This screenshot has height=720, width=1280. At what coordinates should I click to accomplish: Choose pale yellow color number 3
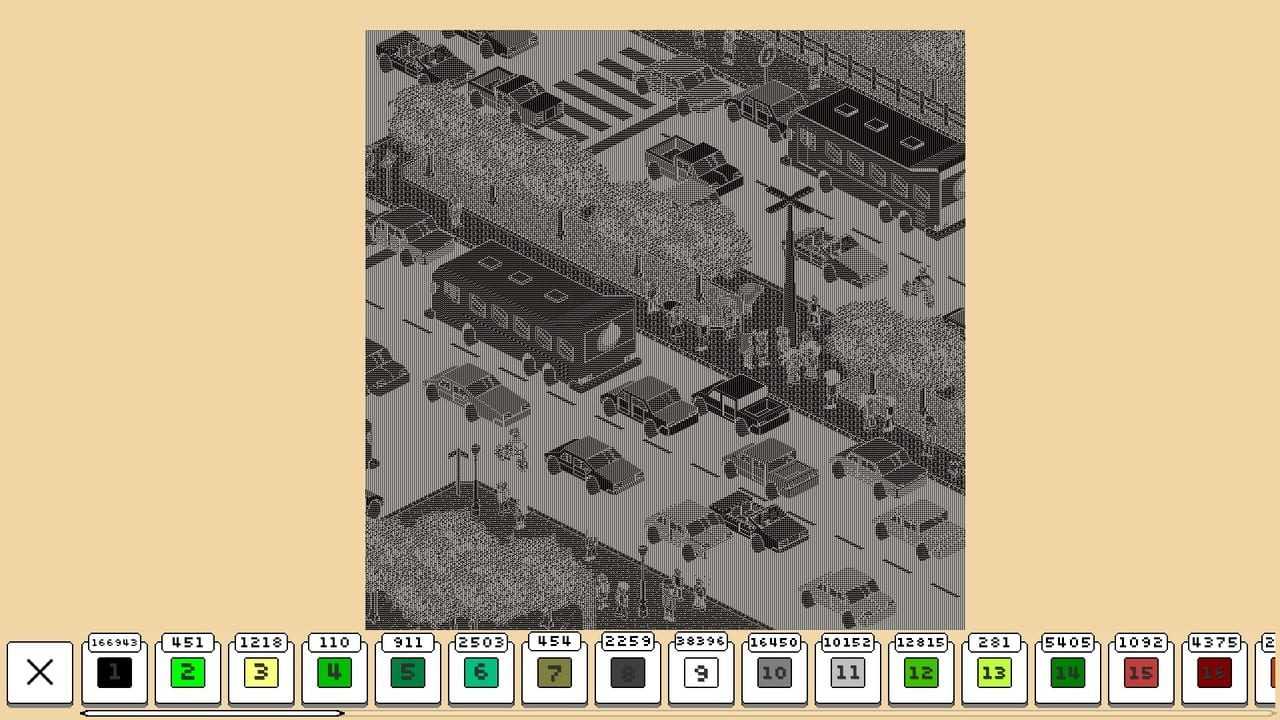261,673
